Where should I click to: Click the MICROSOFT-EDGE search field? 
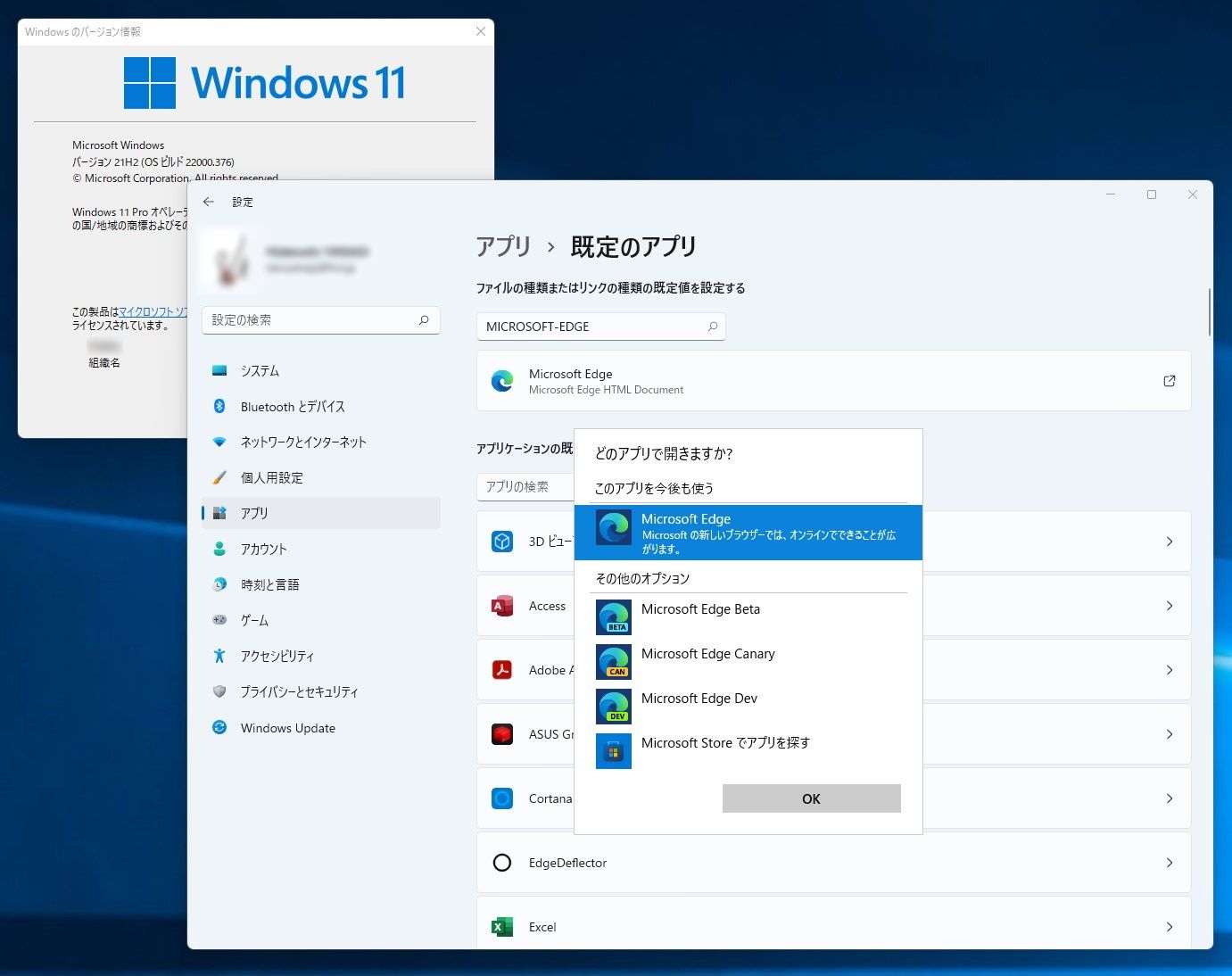(600, 327)
